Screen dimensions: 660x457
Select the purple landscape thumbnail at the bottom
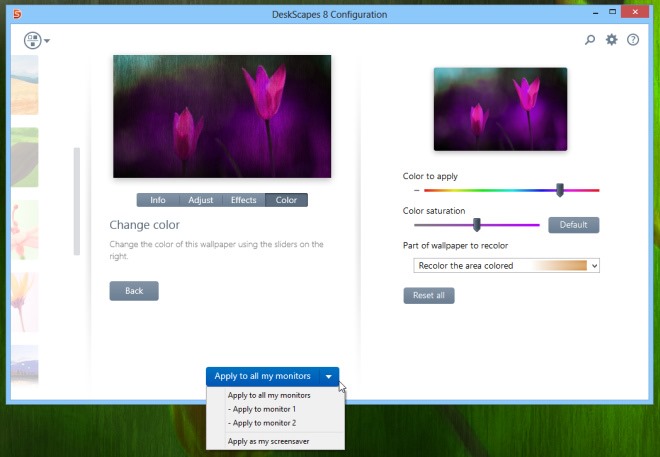[25, 364]
